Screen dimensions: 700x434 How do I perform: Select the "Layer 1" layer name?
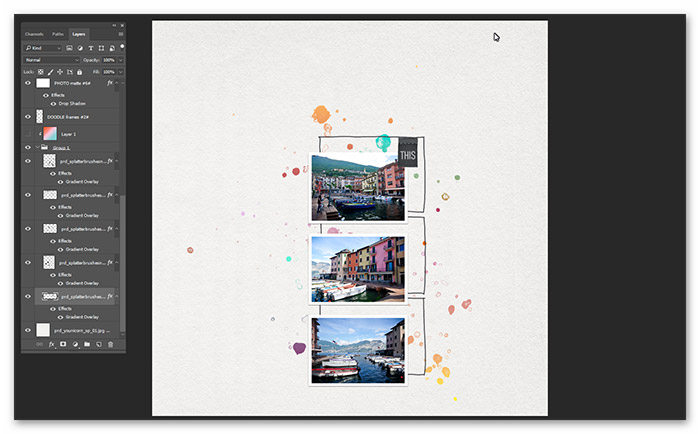point(68,134)
